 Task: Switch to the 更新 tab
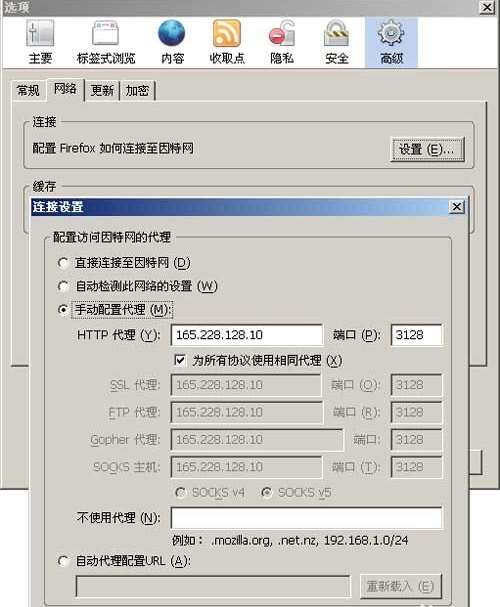click(102, 91)
